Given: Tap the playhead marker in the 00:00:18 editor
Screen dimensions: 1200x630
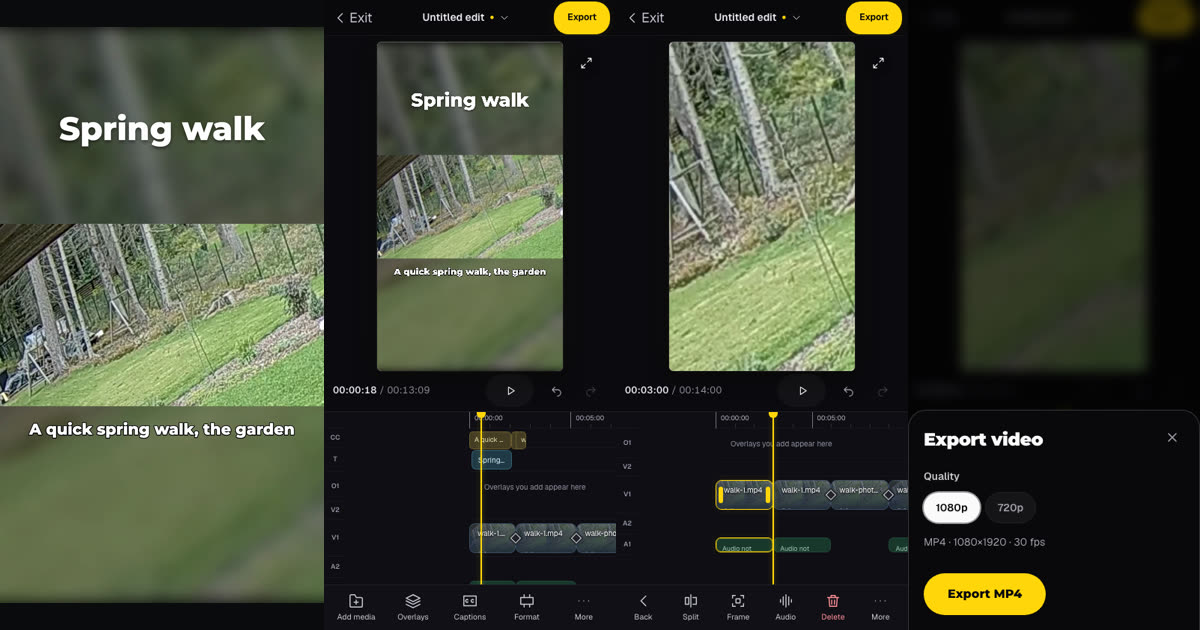Looking at the screenshot, I should [481, 415].
